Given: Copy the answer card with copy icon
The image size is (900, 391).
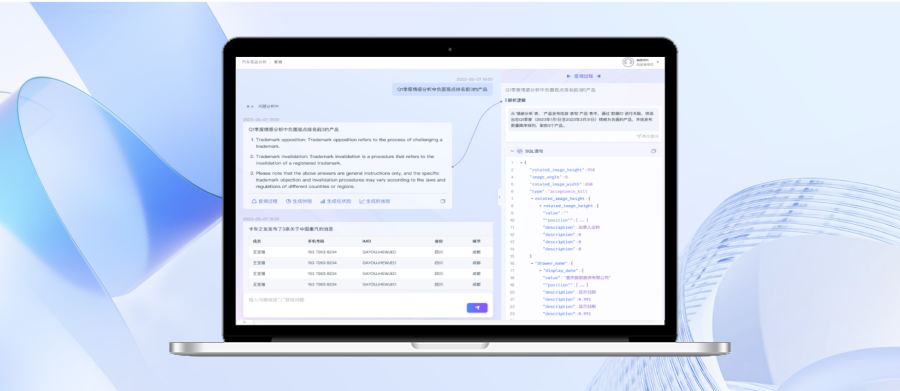Looking at the screenshot, I should click(443, 202).
